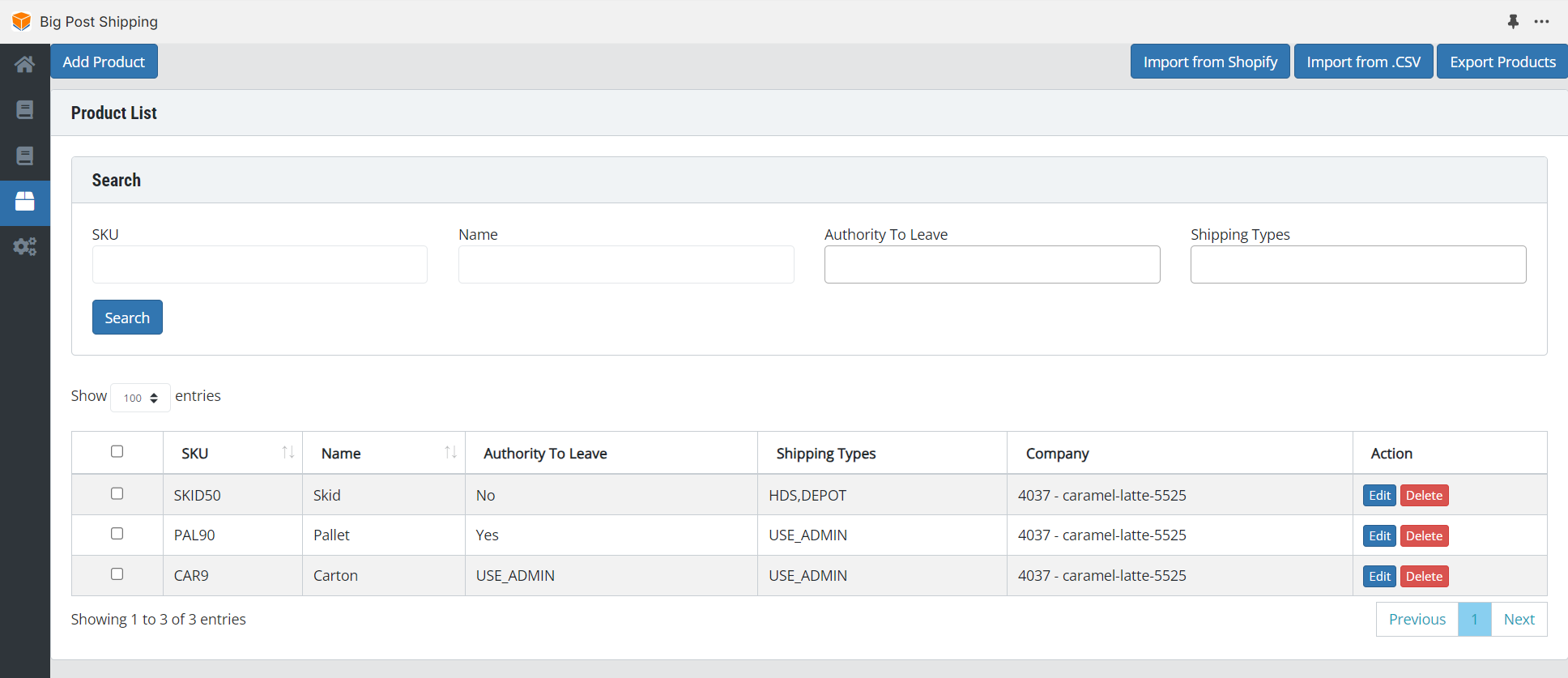The image size is (1568, 678).
Task: Delete the CAR9 Carton product
Action: (x=1424, y=577)
